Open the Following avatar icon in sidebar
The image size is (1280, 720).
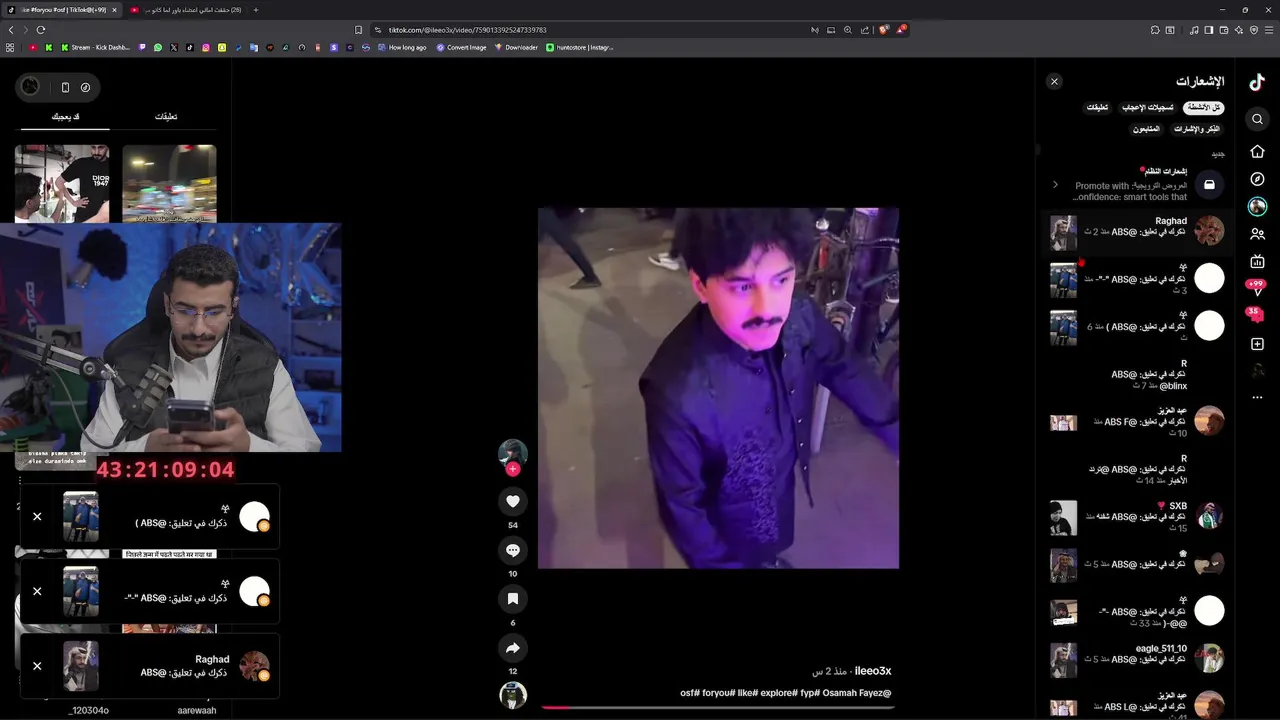pyautogui.click(x=1257, y=207)
